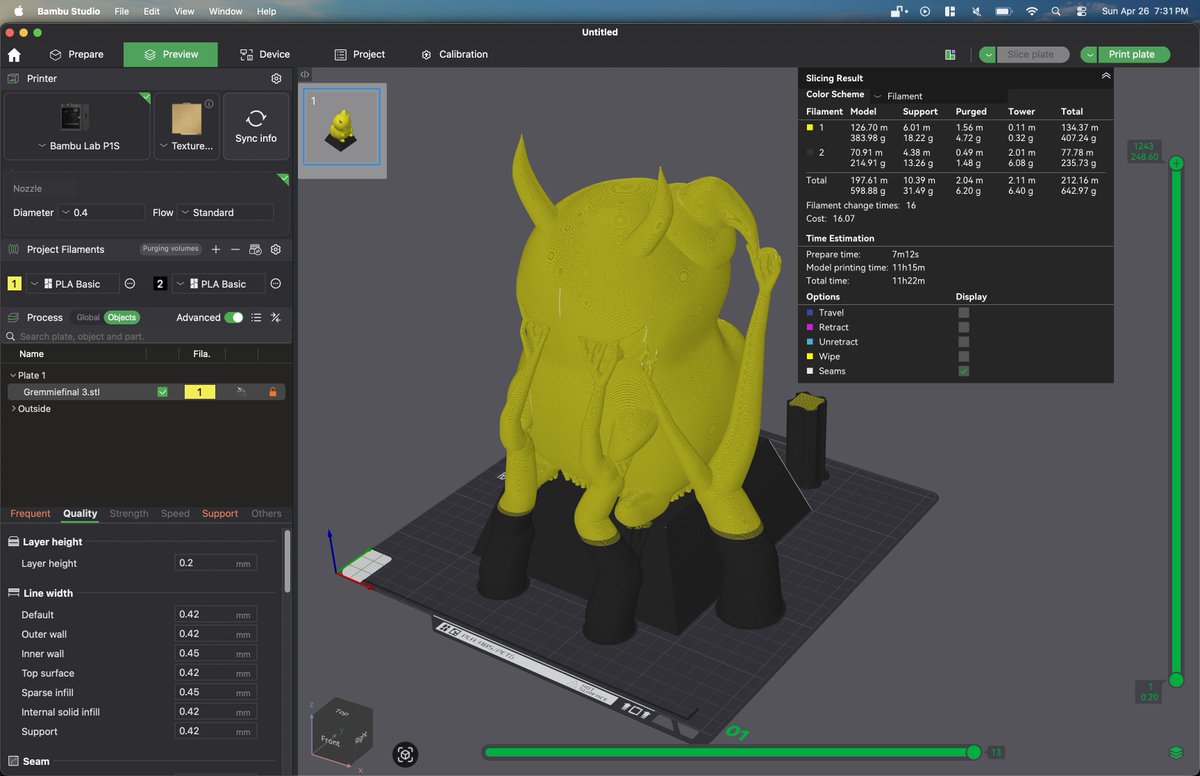The image size is (1200, 776).
Task: Open Spotlight search in menu bar
Action: click(x=1056, y=11)
